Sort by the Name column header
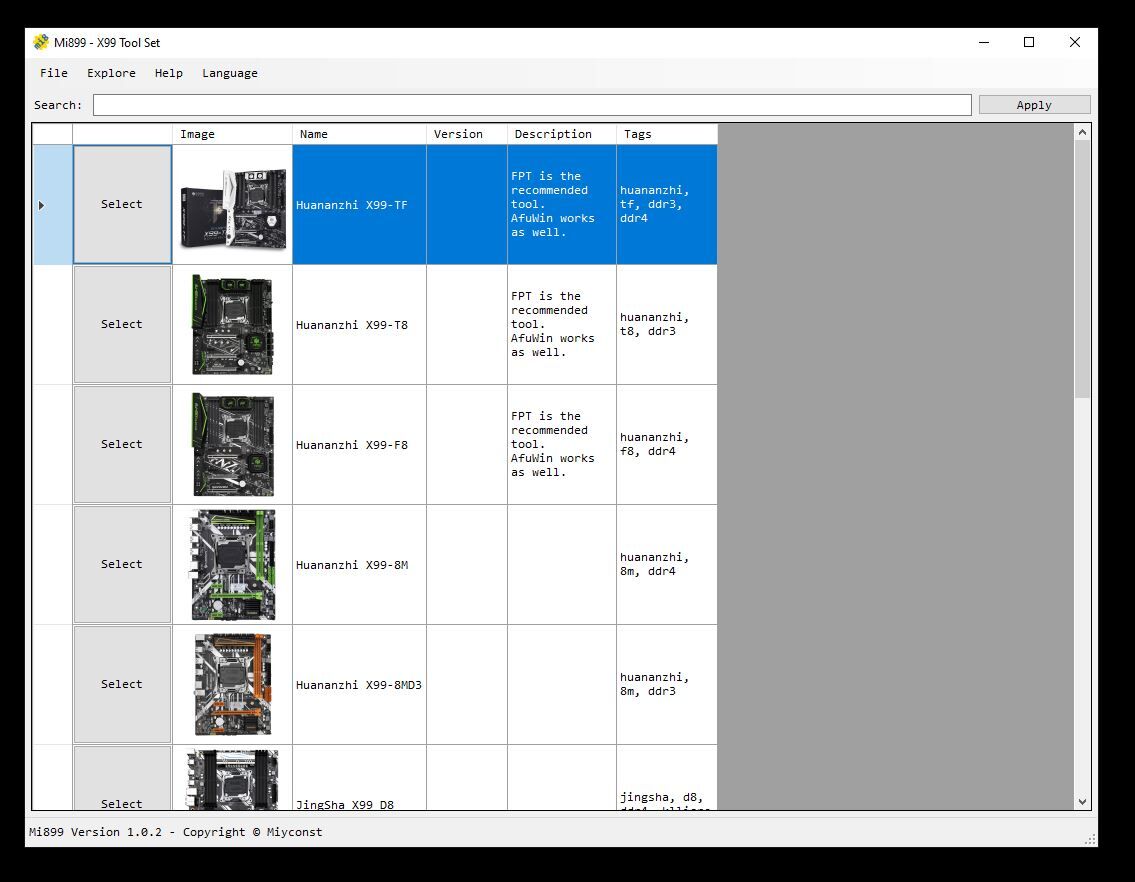Image resolution: width=1135 pixels, height=882 pixels. click(x=360, y=134)
